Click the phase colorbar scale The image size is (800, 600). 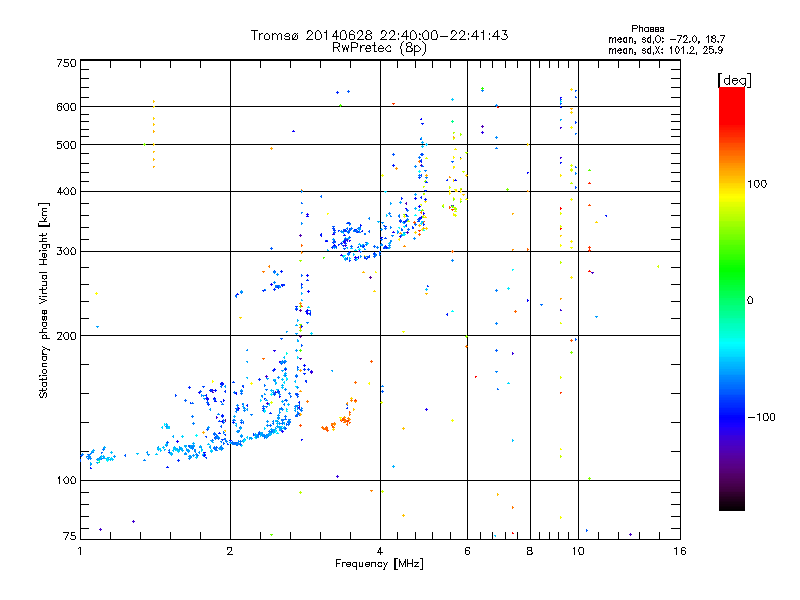[732, 298]
